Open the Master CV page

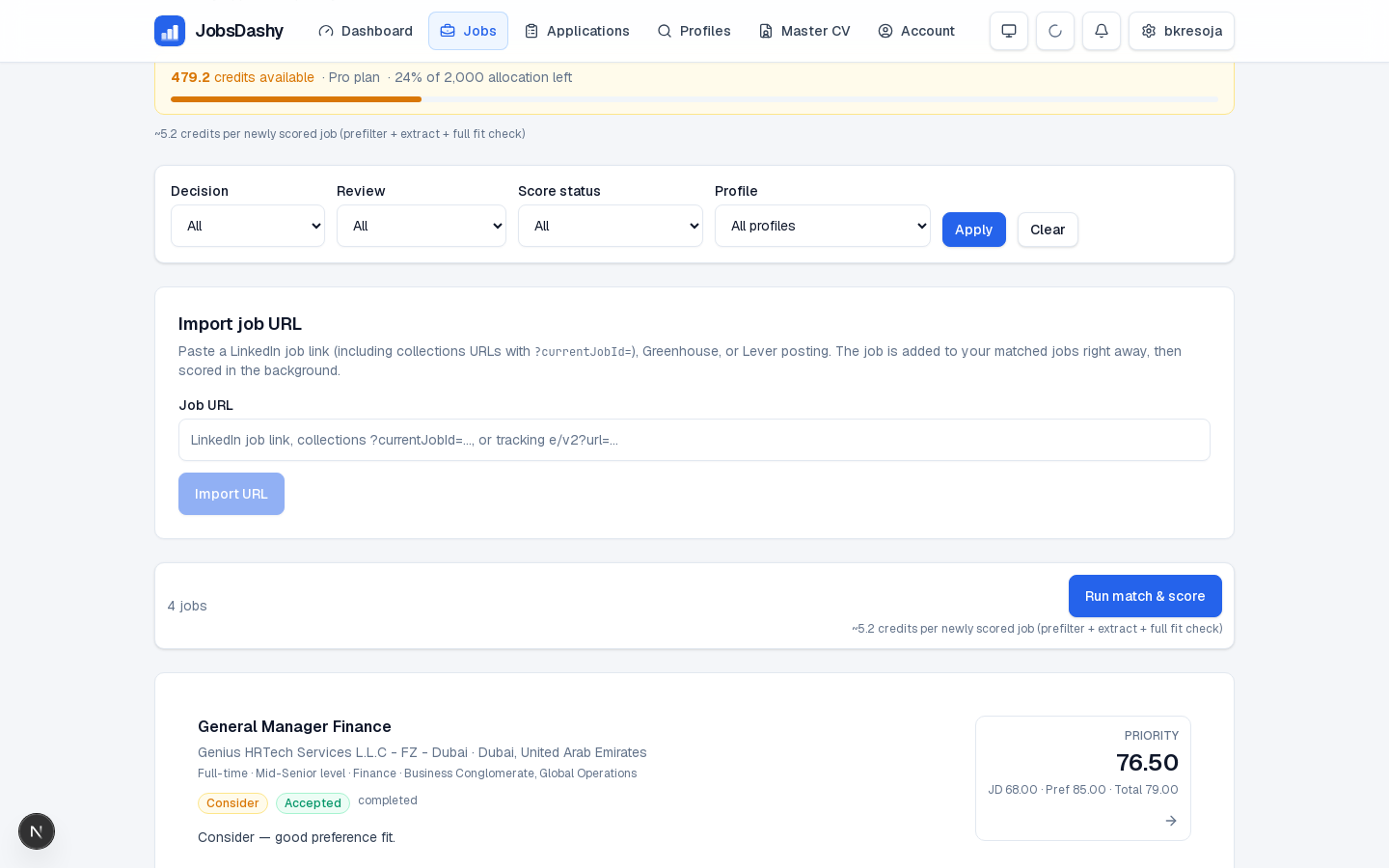click(x=804, y=31)
